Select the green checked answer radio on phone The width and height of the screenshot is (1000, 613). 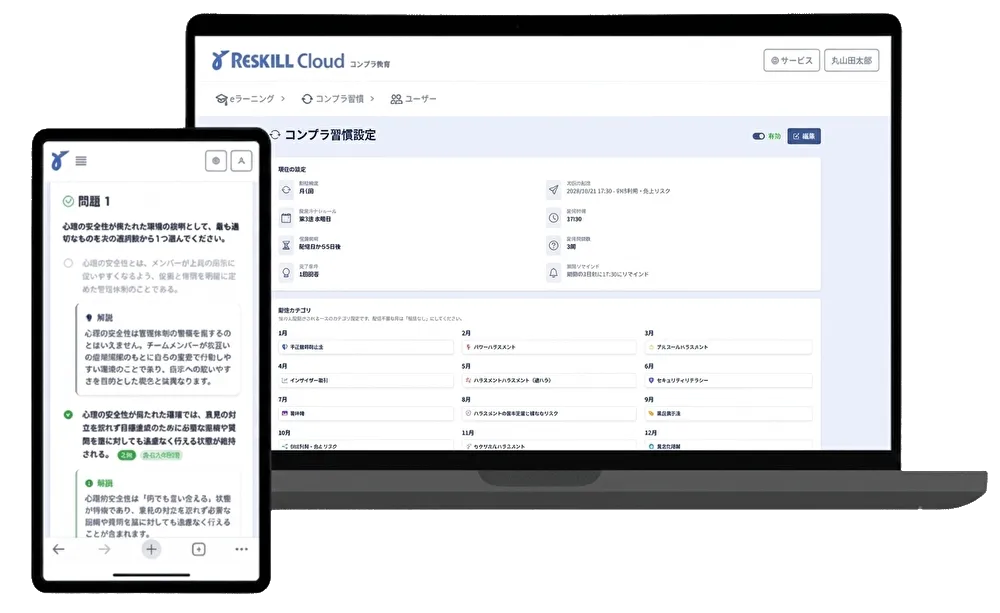[x=68, y=415]
